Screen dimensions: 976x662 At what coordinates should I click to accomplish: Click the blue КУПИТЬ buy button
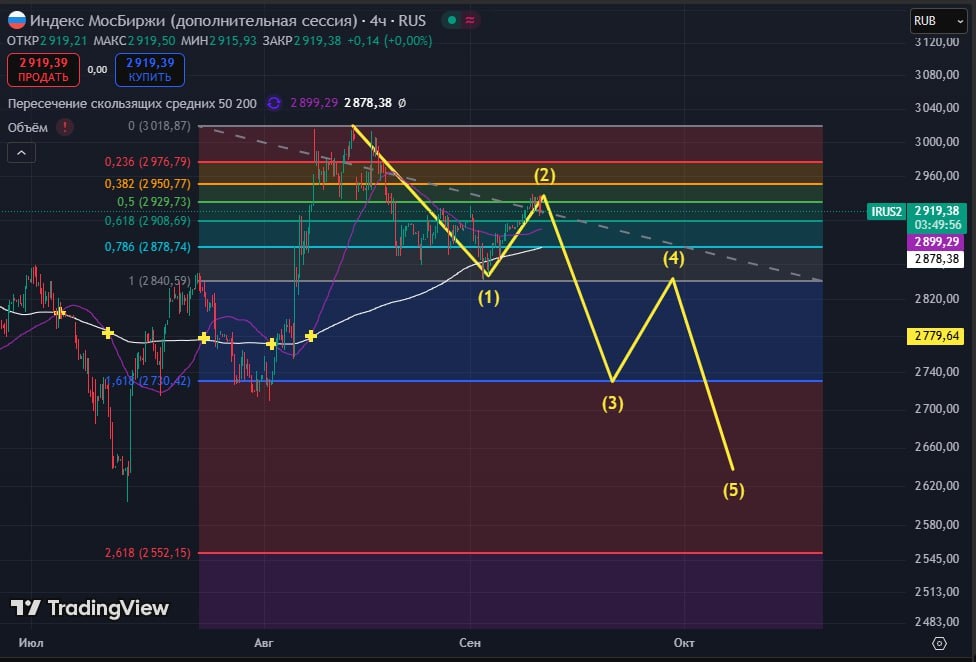150,70
